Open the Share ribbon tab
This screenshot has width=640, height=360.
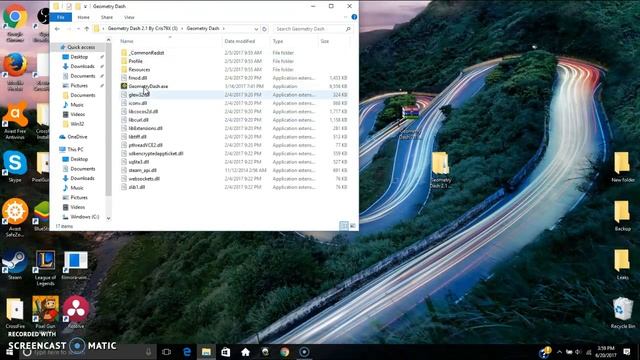pos(107,17)
